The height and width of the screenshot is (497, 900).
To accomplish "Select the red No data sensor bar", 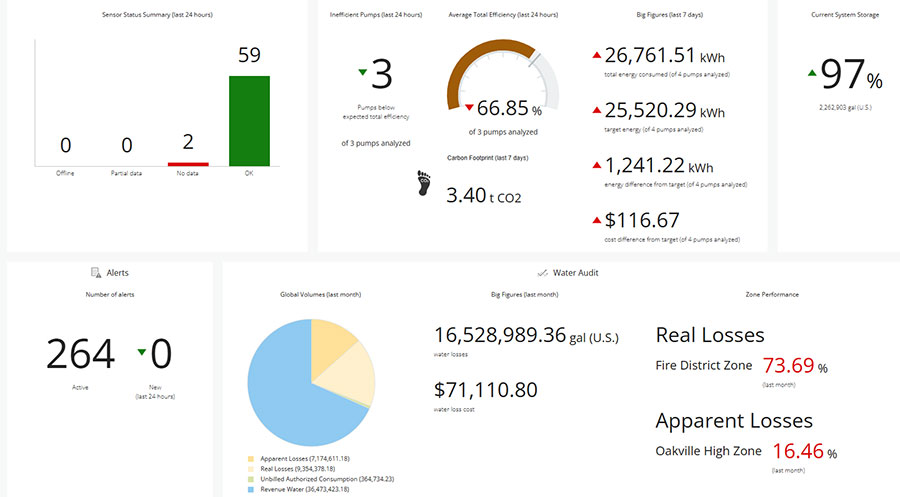I will pyautogui.click(x=188, y=163).
